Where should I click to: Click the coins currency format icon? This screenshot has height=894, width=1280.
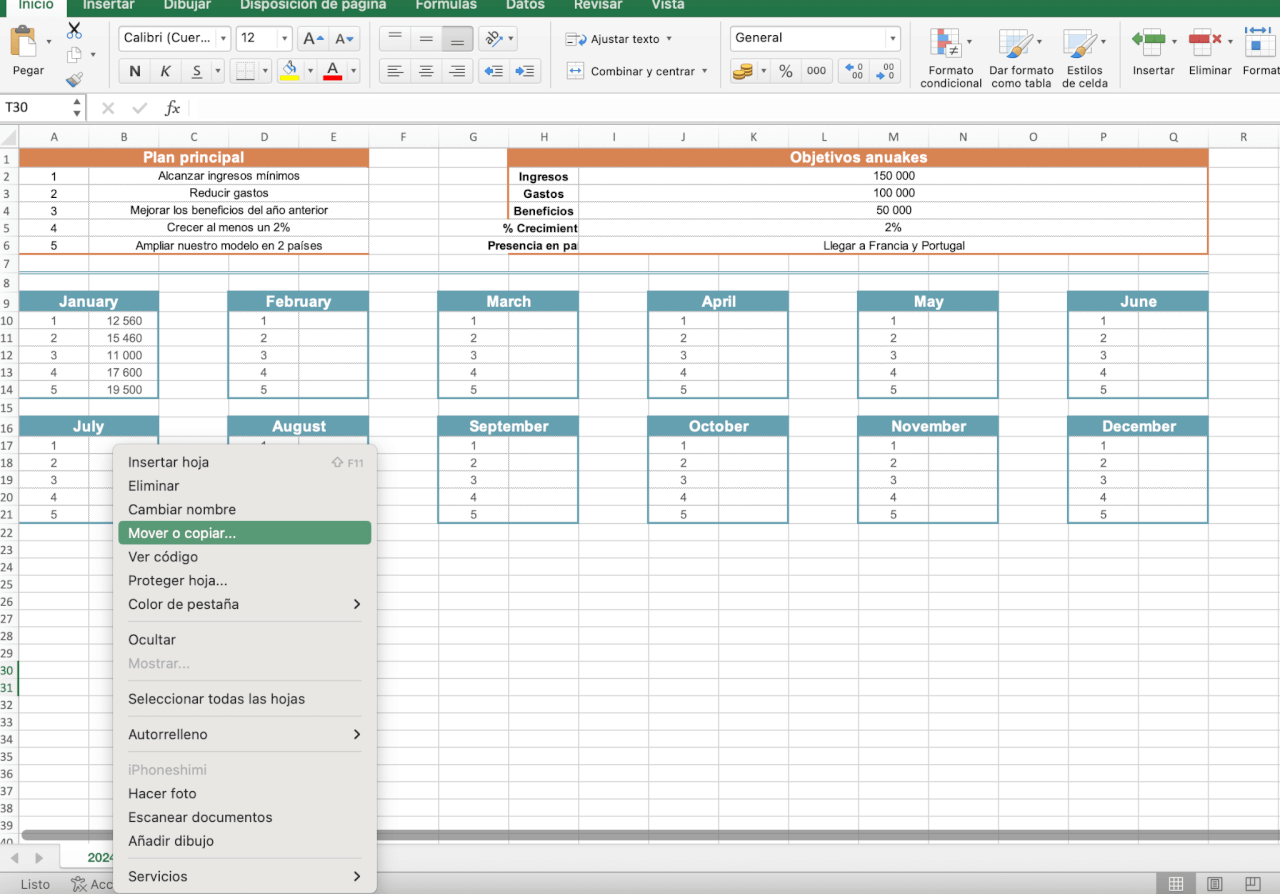tap(743, 71)
